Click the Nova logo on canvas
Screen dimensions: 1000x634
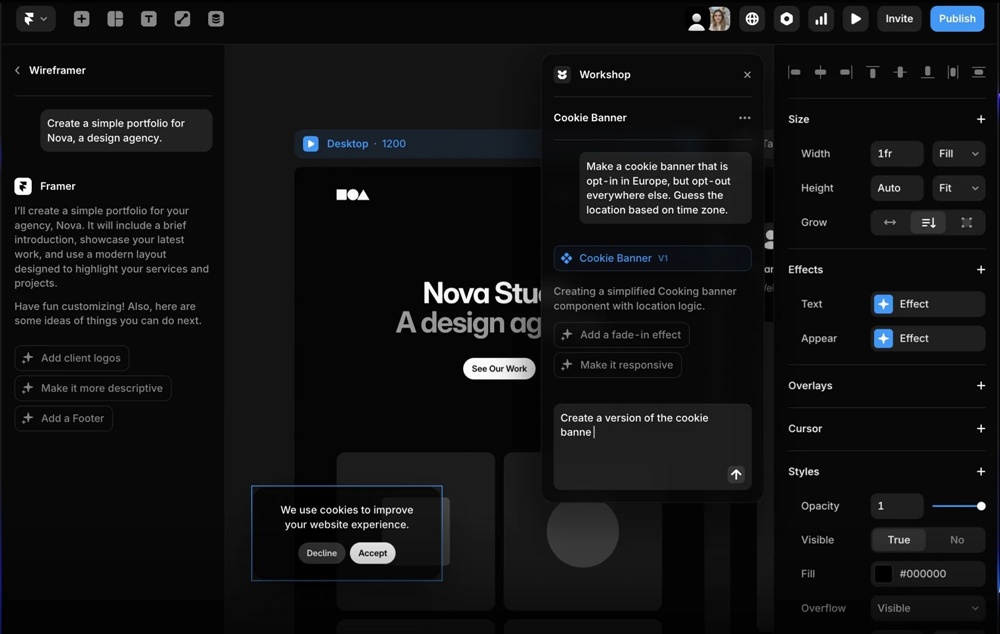point(353,195)
